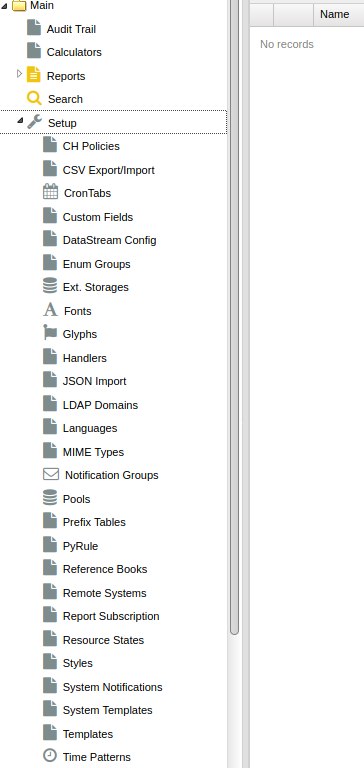
Task: Click the Glyphs flag icon
Action: (50, 333)
